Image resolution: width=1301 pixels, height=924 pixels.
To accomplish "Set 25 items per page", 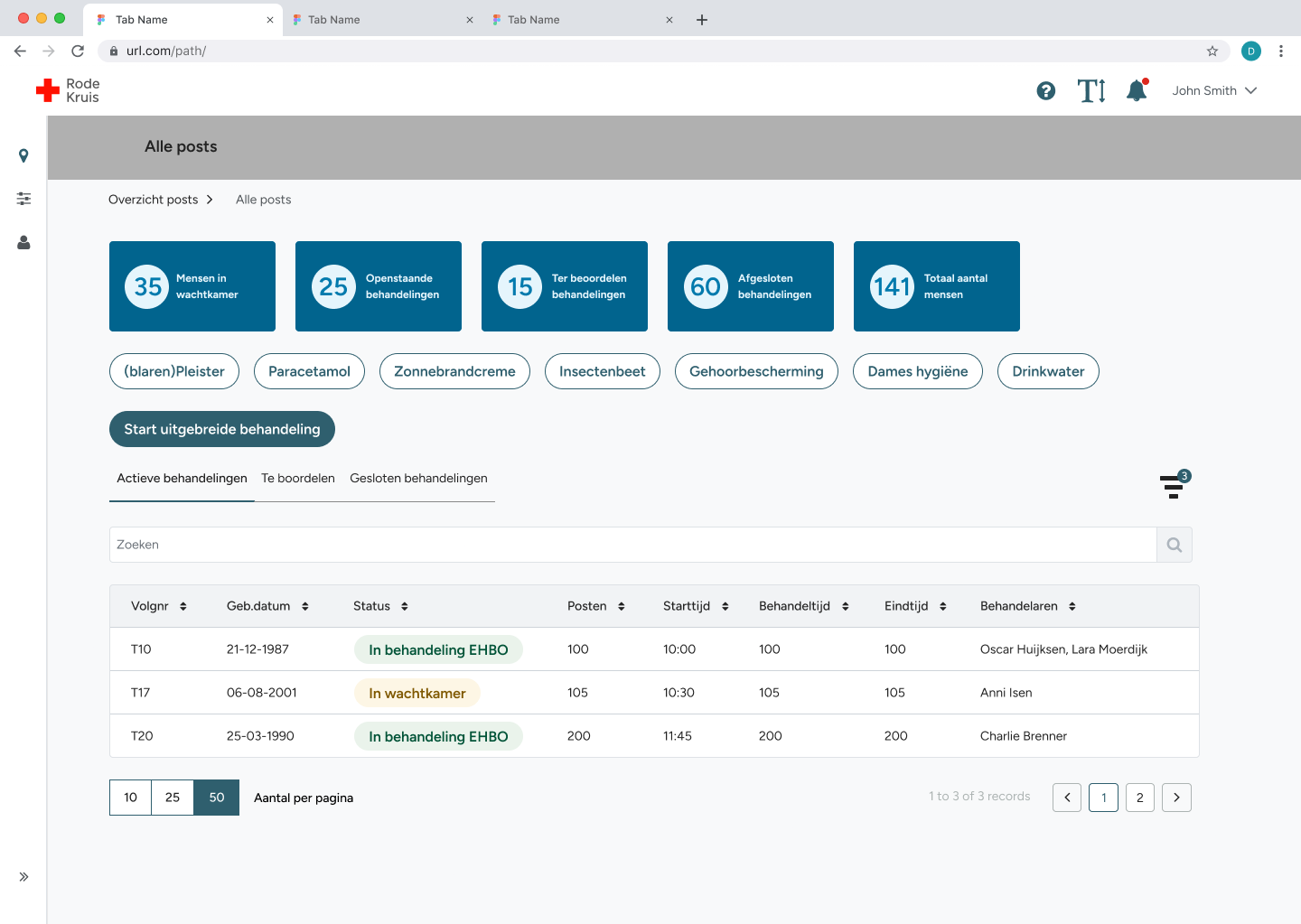I will [x=173, y=798].
